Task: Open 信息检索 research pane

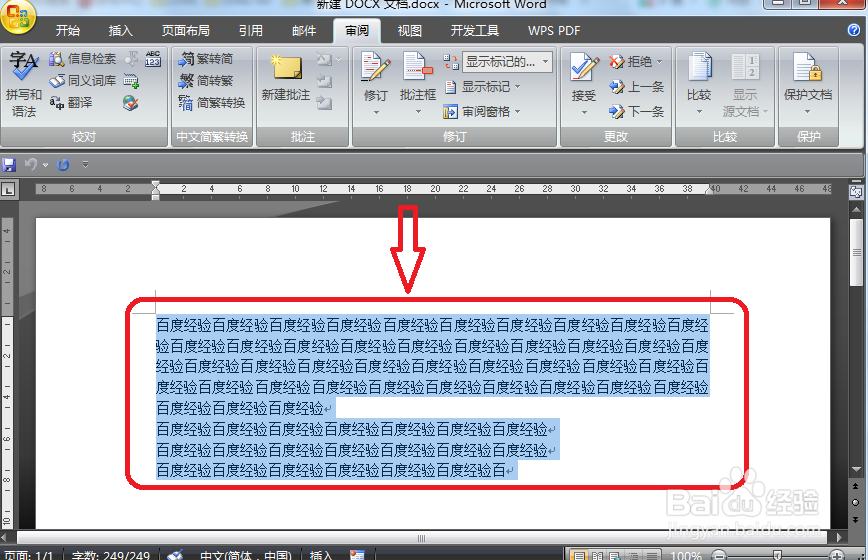Action: pos(82,59)
